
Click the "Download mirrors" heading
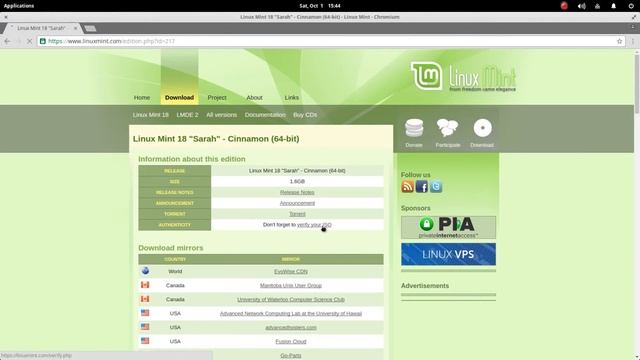coord(171,248)
